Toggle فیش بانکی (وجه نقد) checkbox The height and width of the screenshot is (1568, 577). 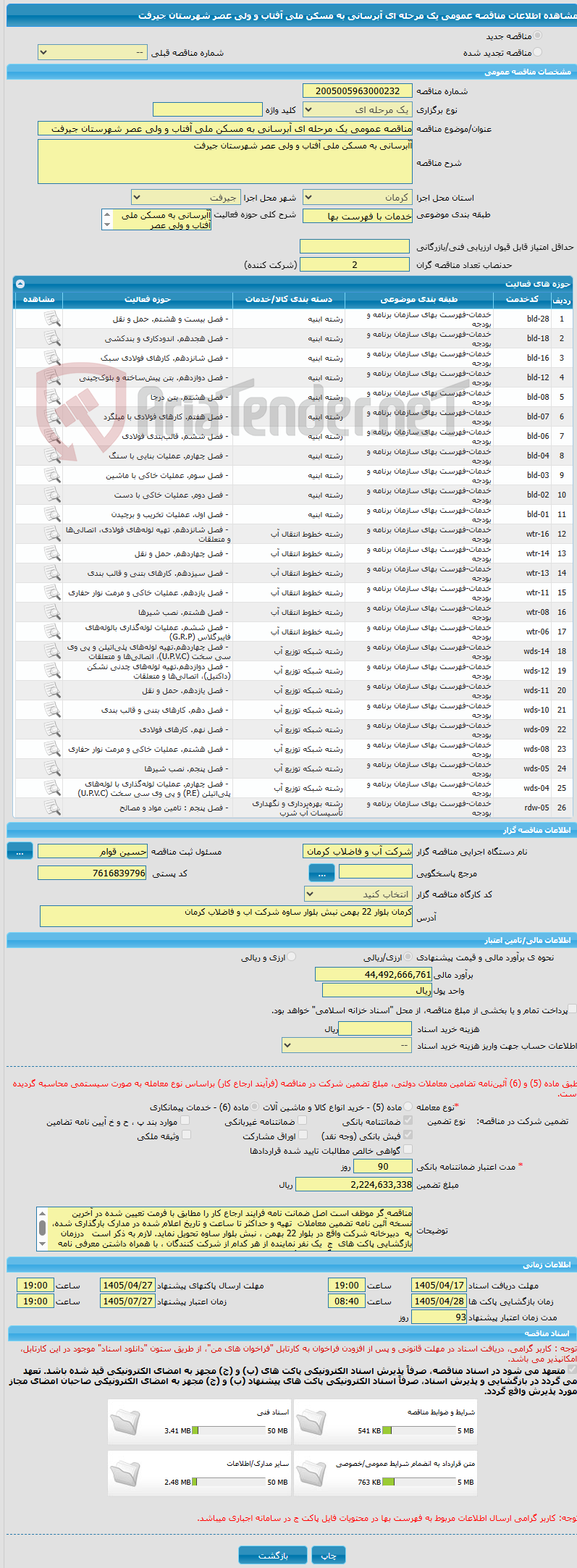408,1135
